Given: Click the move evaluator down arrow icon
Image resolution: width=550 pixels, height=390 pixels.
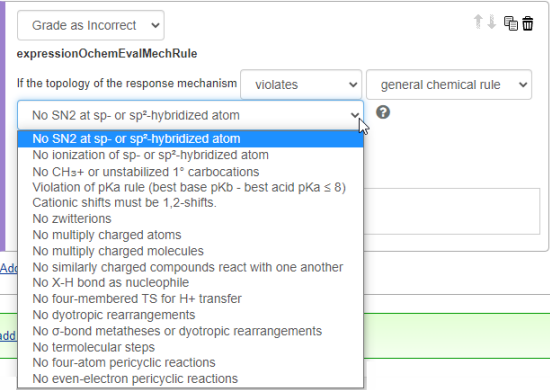Looking at the screenshot, I should (x=492, y=22).
